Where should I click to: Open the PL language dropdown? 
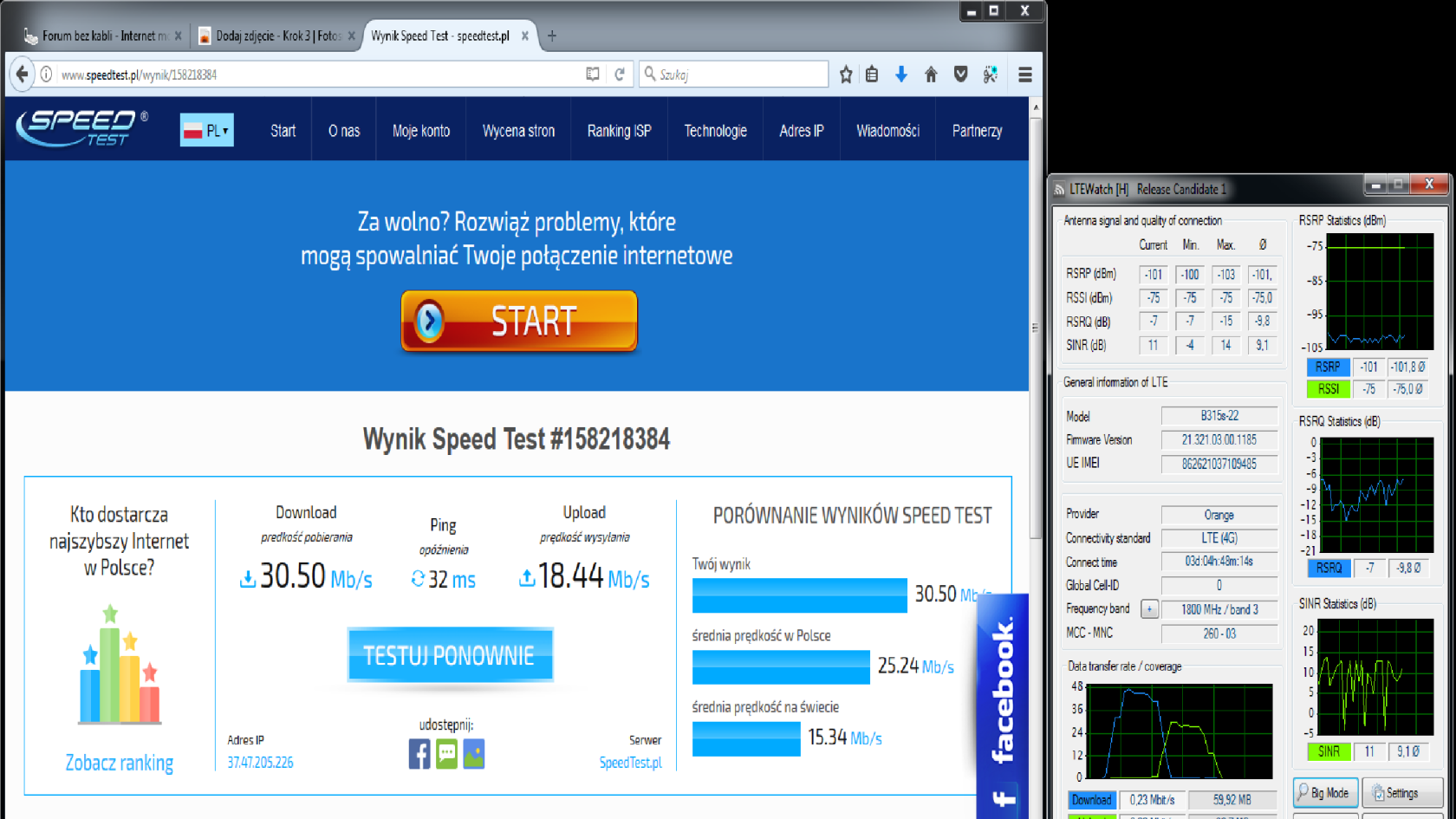click(x=207, y=130)
